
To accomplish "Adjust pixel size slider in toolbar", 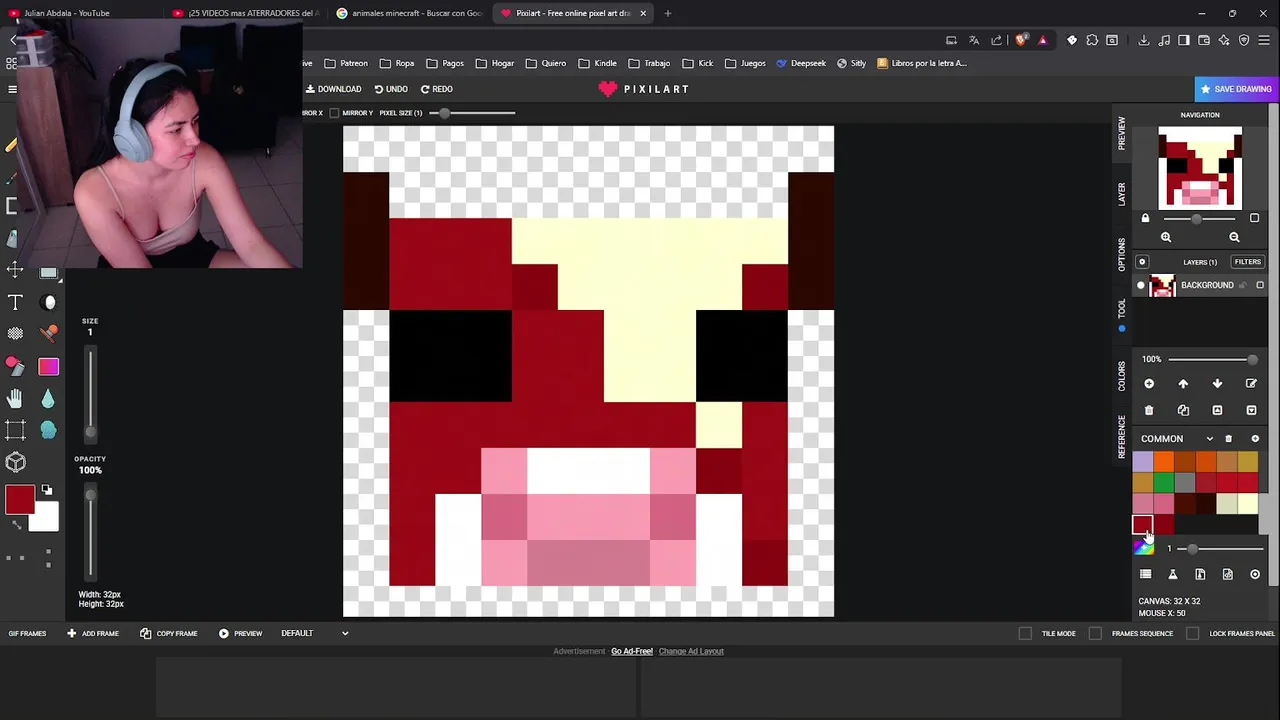I will coord(473,113).
